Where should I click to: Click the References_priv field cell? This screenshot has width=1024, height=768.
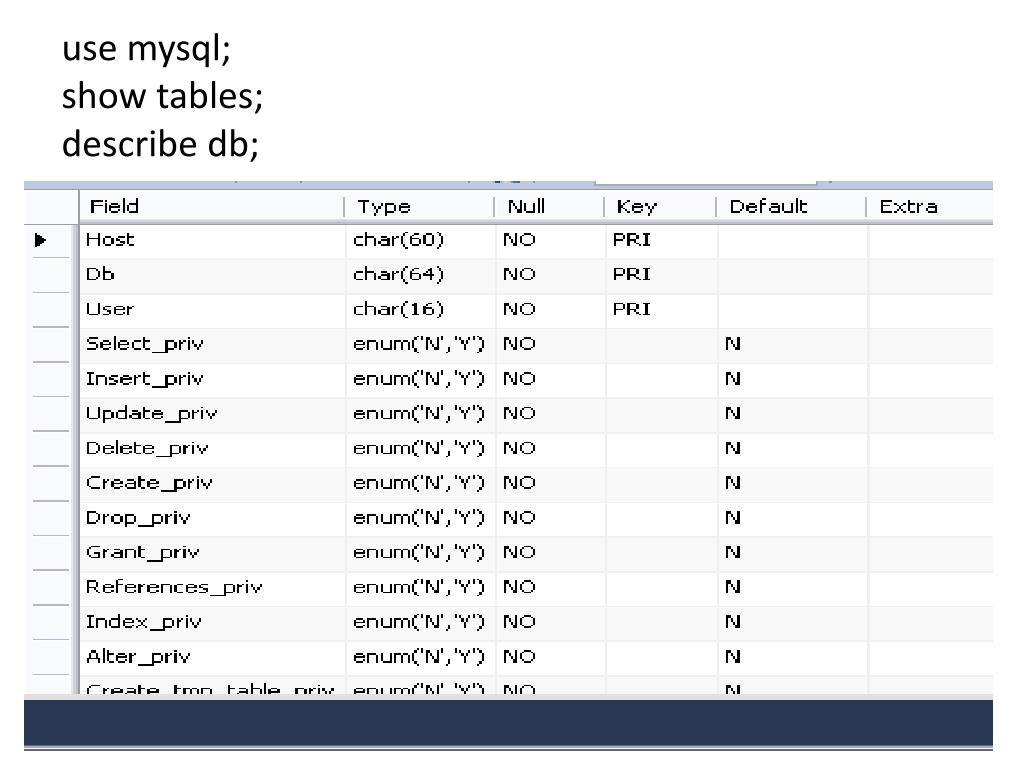(x=174, y=587)
